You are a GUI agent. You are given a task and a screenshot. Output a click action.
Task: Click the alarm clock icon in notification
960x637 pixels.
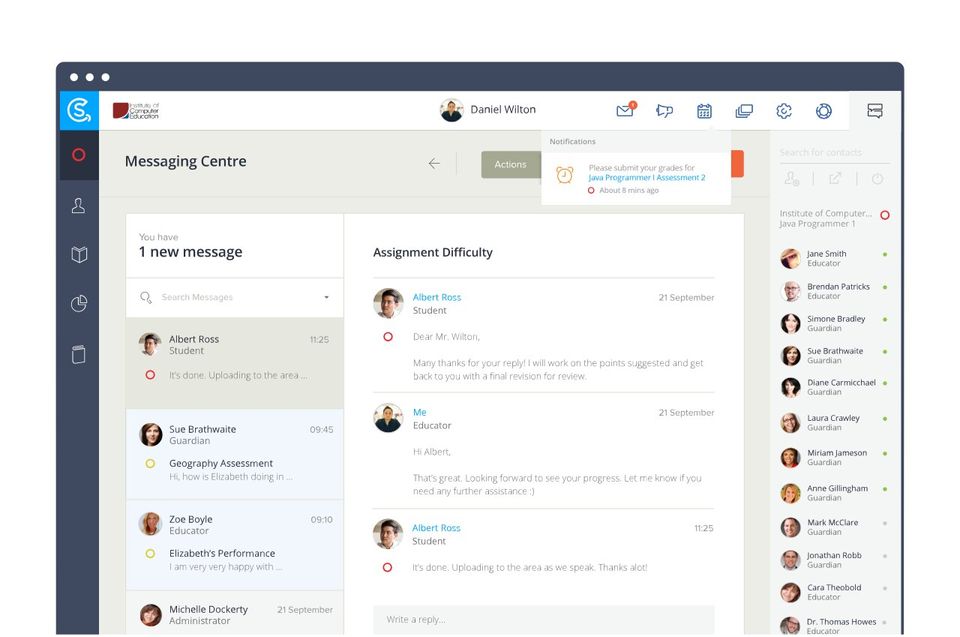tap(564, 175)
